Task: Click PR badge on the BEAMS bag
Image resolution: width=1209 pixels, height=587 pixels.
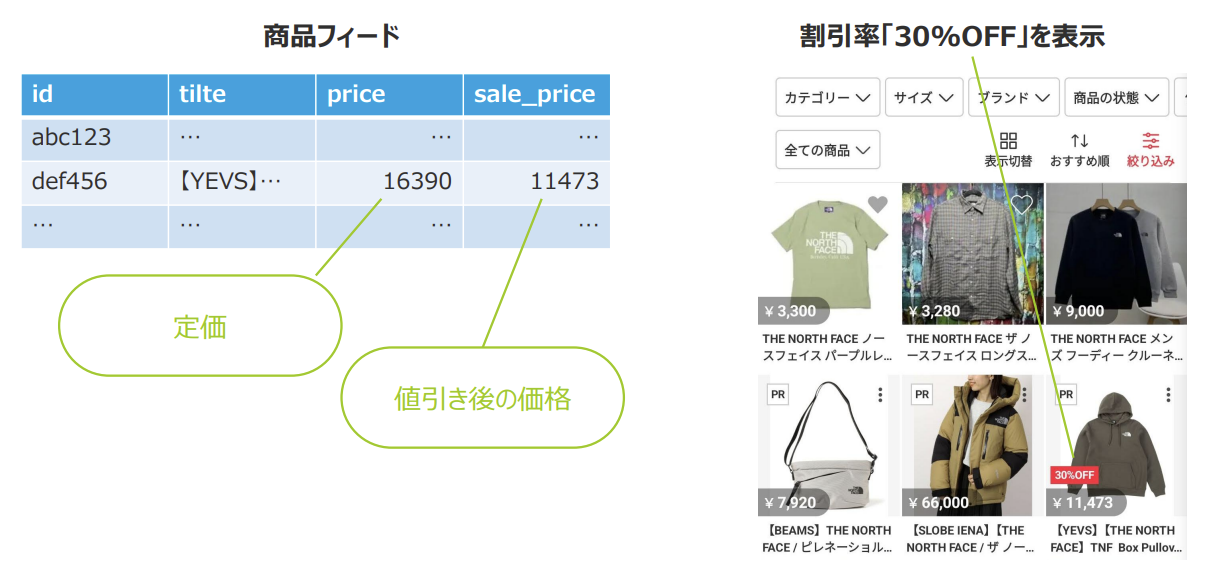Action: pyautogui.click(x=778, y=395)
